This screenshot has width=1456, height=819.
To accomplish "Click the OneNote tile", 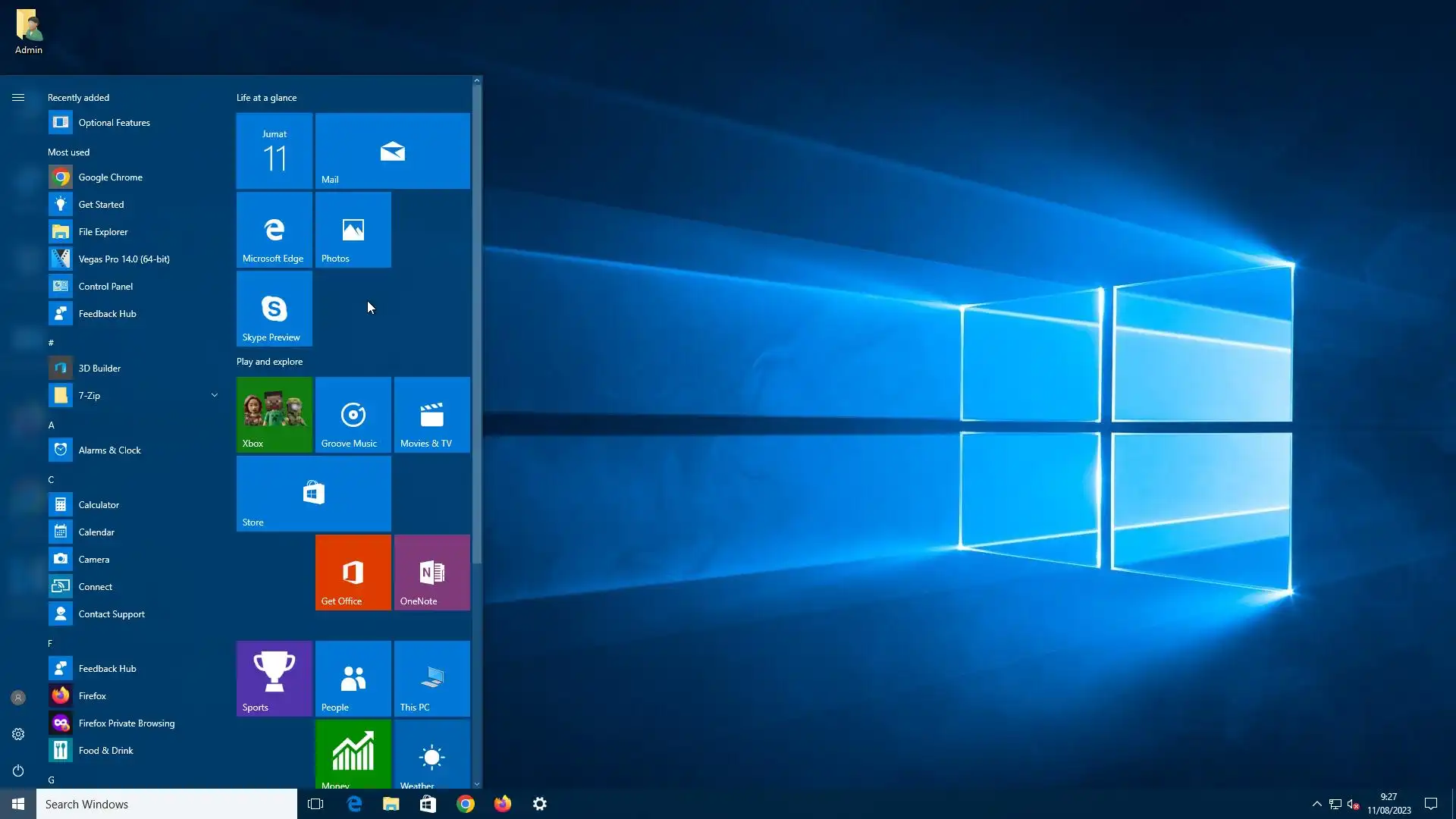I will [431, 573].
